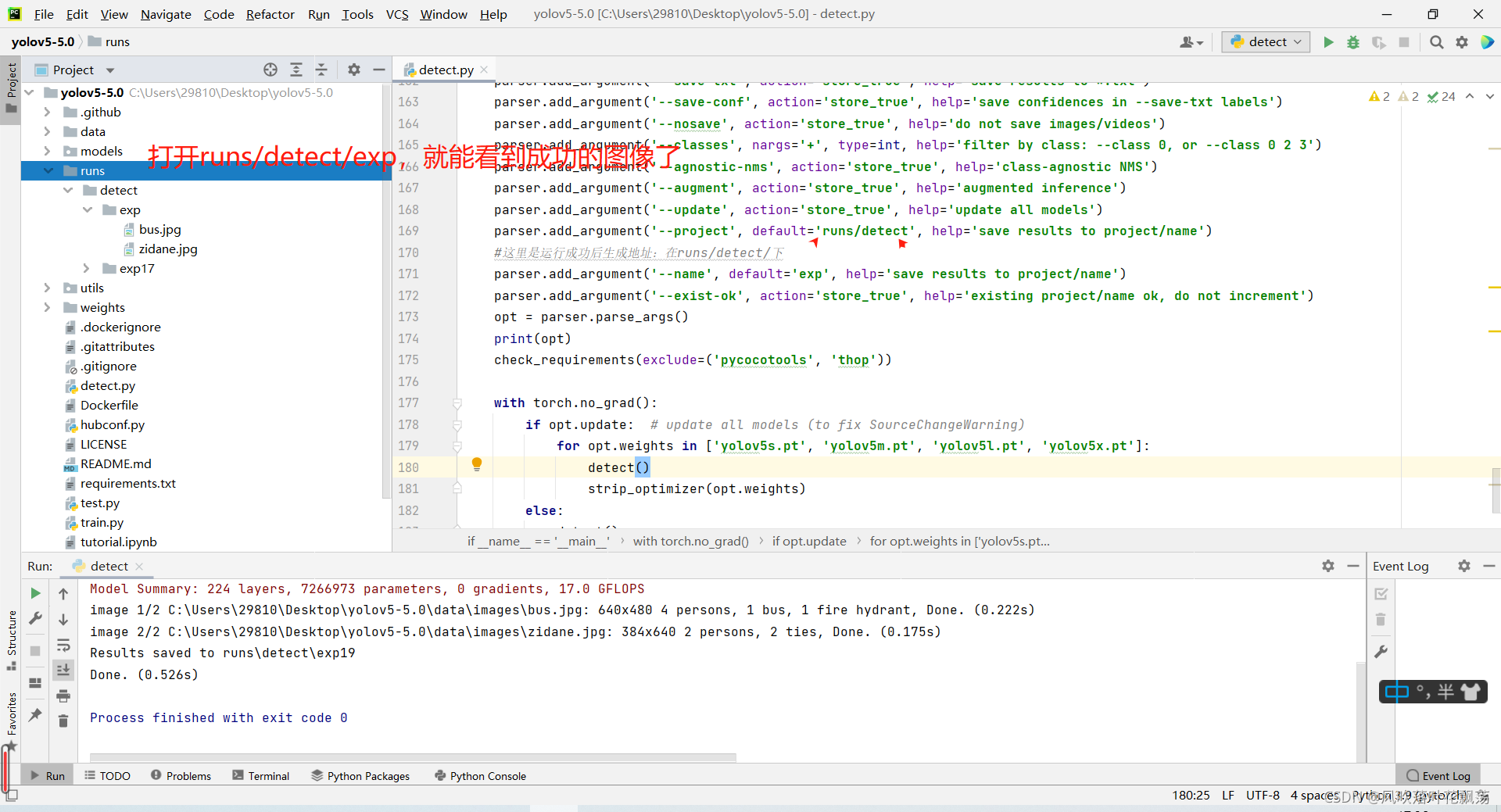Click LF line separator in status bar

pos(1228,795)
